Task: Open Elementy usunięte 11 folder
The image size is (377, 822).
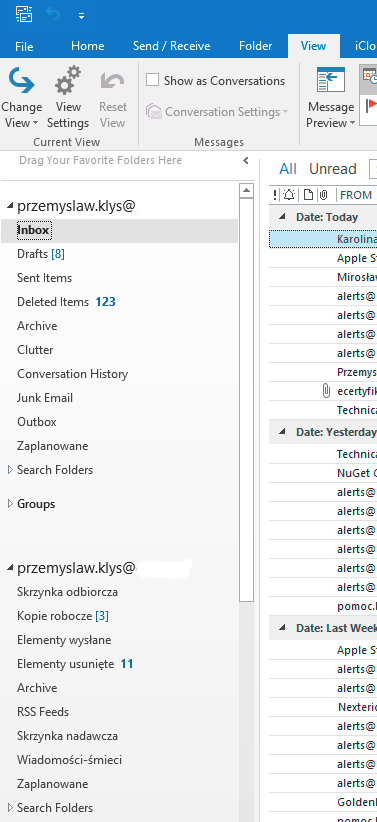Action: click(75, 664)
